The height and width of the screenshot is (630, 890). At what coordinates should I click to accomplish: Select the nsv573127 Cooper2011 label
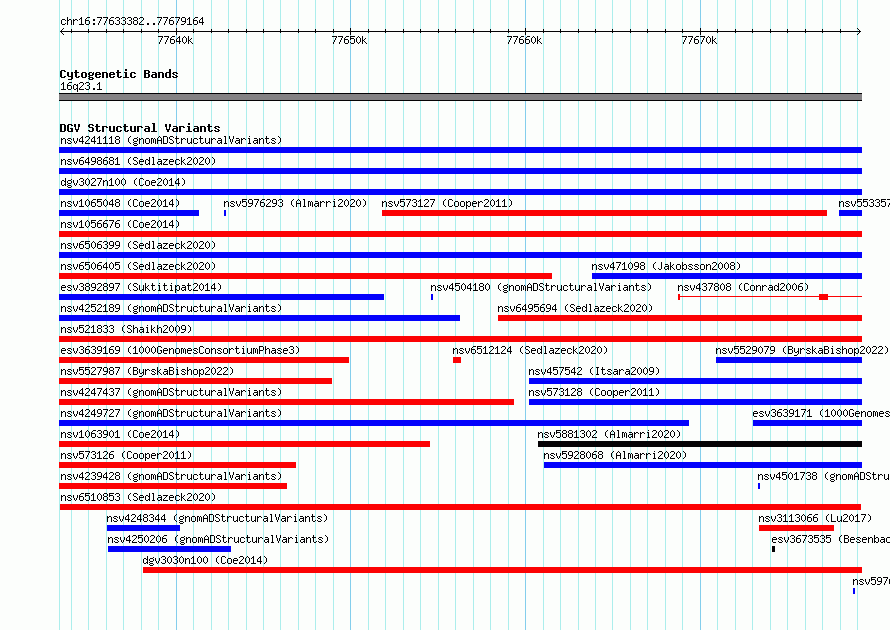(x=447, y=203)
